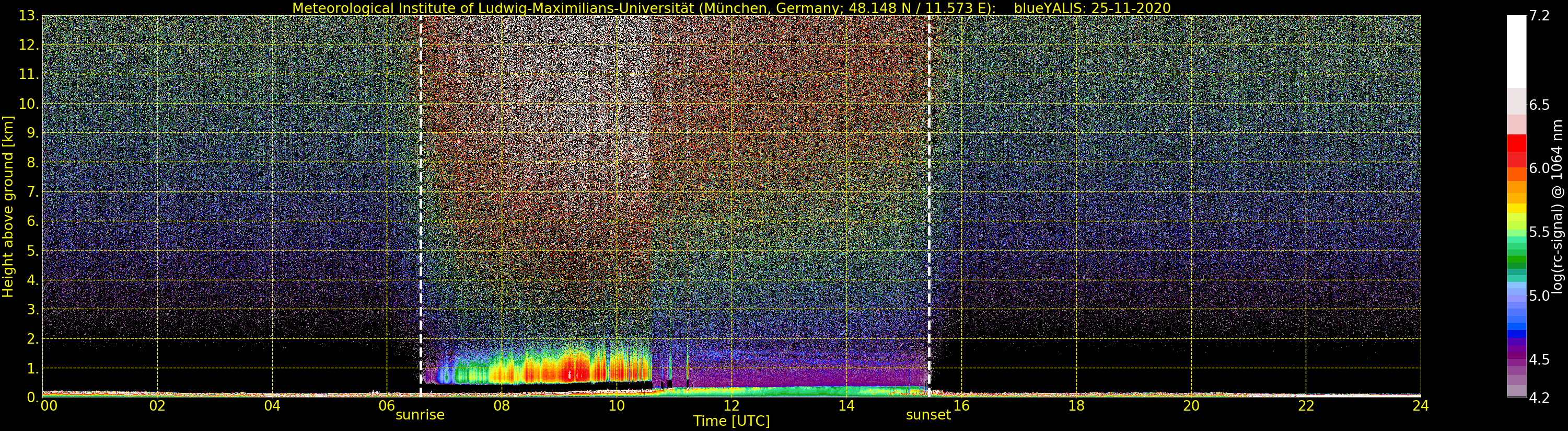Click the '22' time tick label

(1306, 405)
